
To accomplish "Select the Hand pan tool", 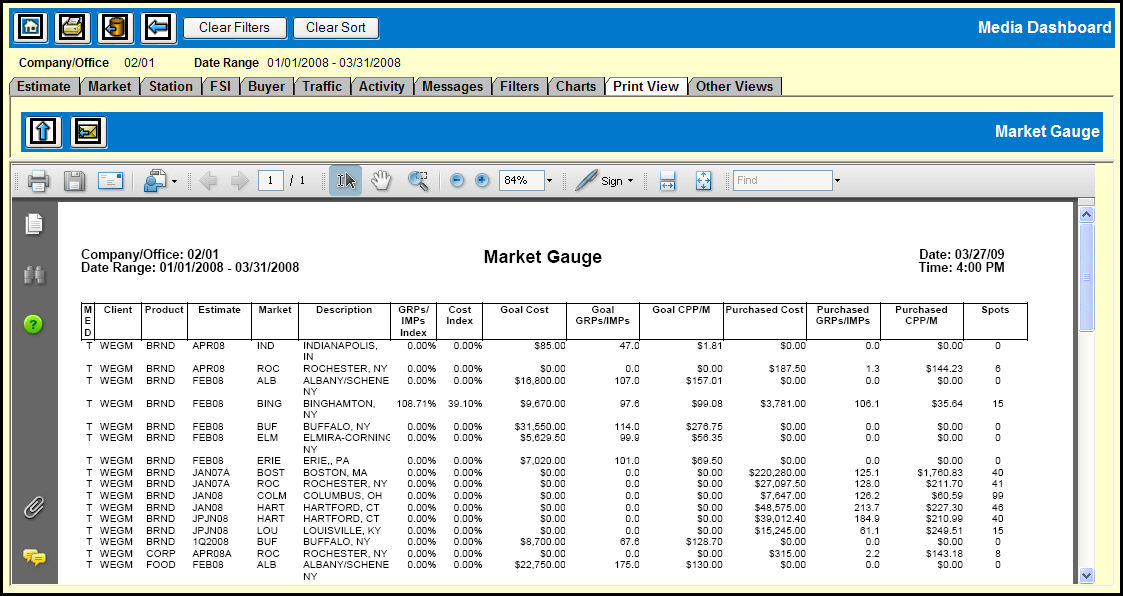I will click(x=381, y=181).
